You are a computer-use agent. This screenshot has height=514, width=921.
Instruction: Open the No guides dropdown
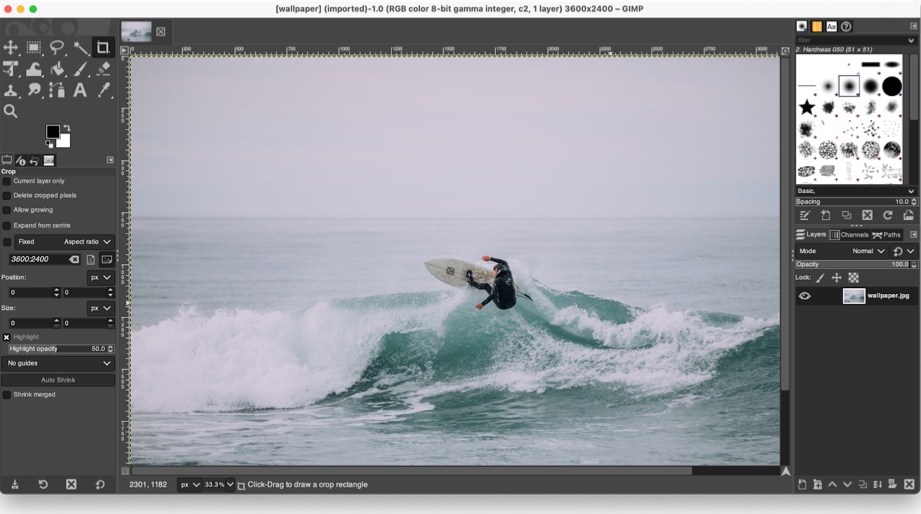[x=58, y=363]
